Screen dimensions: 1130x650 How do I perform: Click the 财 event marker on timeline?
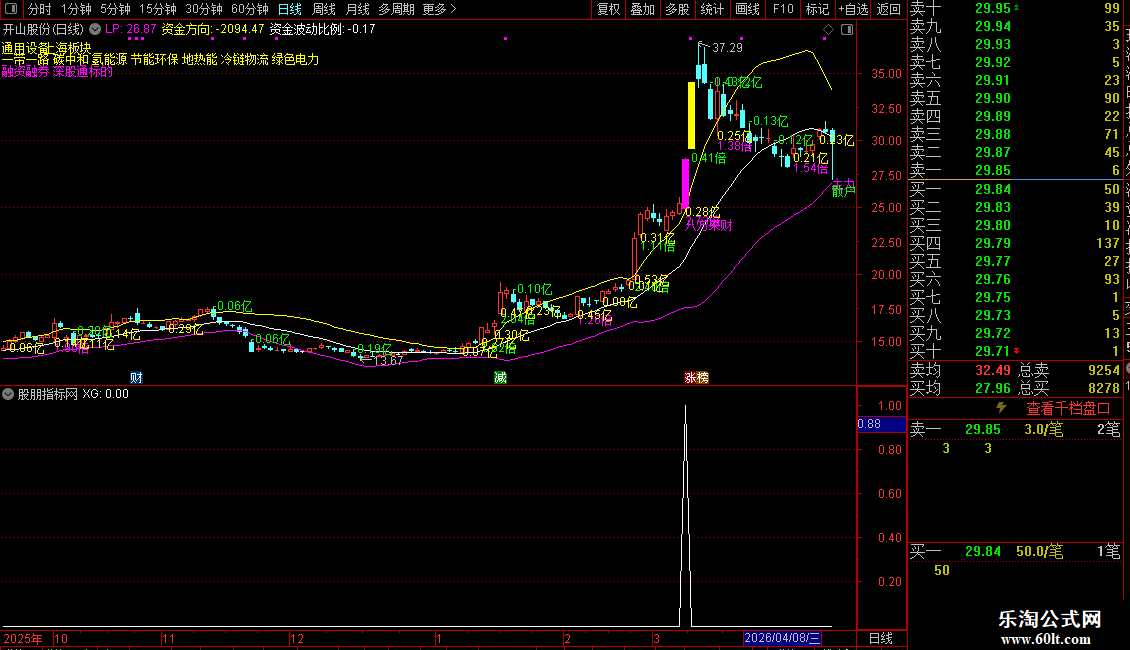[x=136, y=378]
